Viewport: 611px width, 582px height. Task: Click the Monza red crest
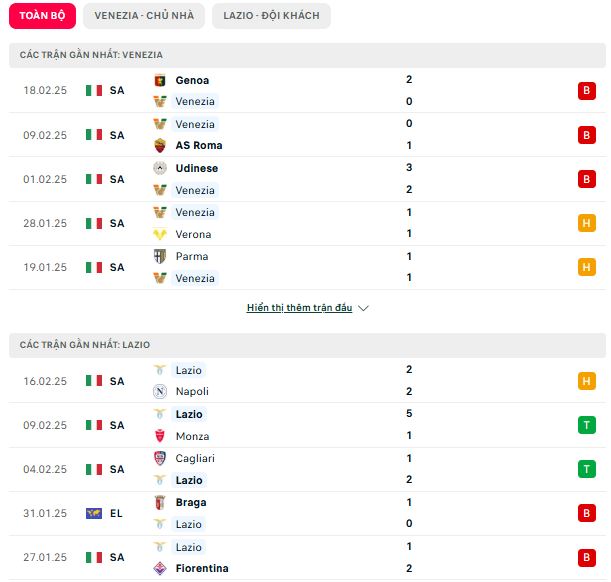[x=160, y=436]
